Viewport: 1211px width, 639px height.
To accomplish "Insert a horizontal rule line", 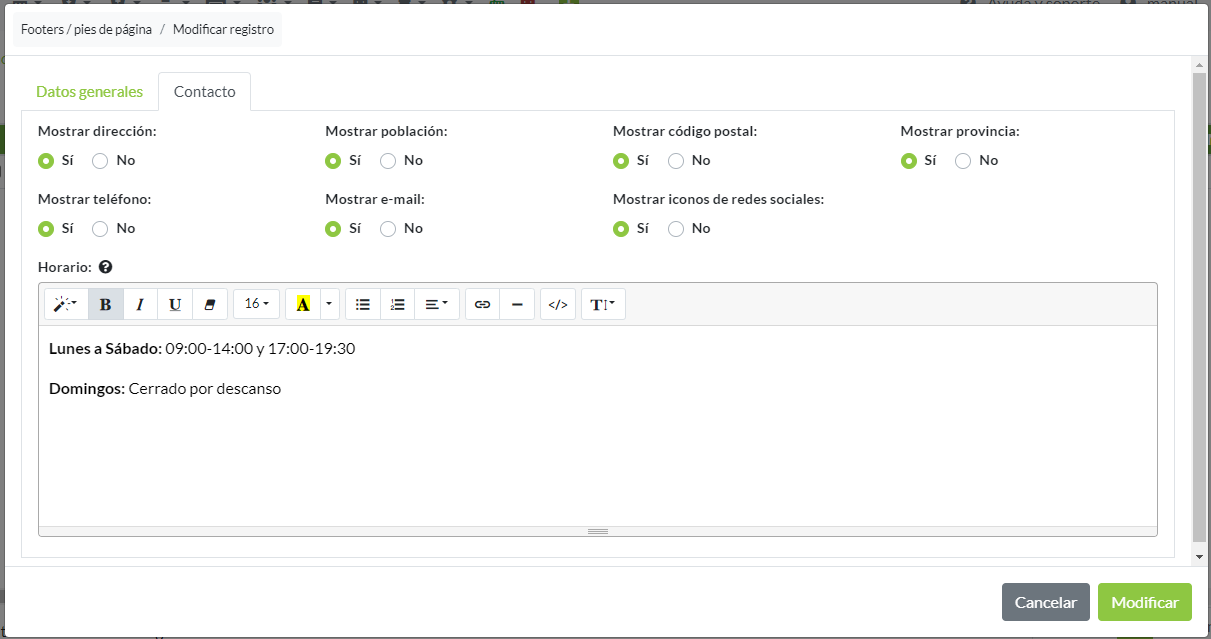I will click(x=516, y=304).
